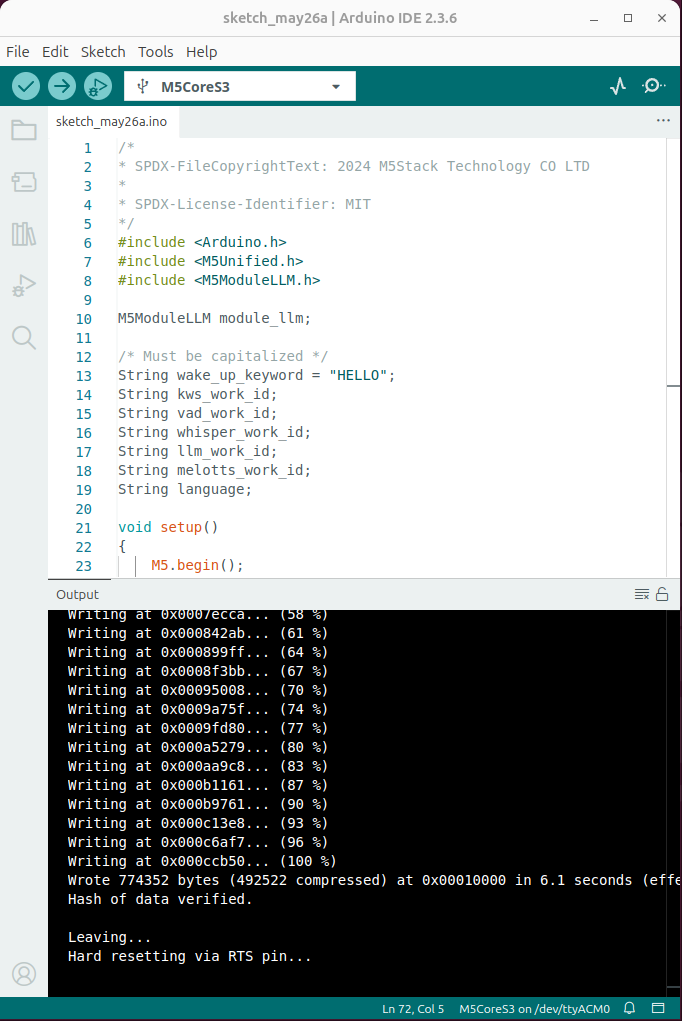Click the editor vertical scrollbar
The width and height of the screenshot is (682, 1021).
tap(674, 357)
